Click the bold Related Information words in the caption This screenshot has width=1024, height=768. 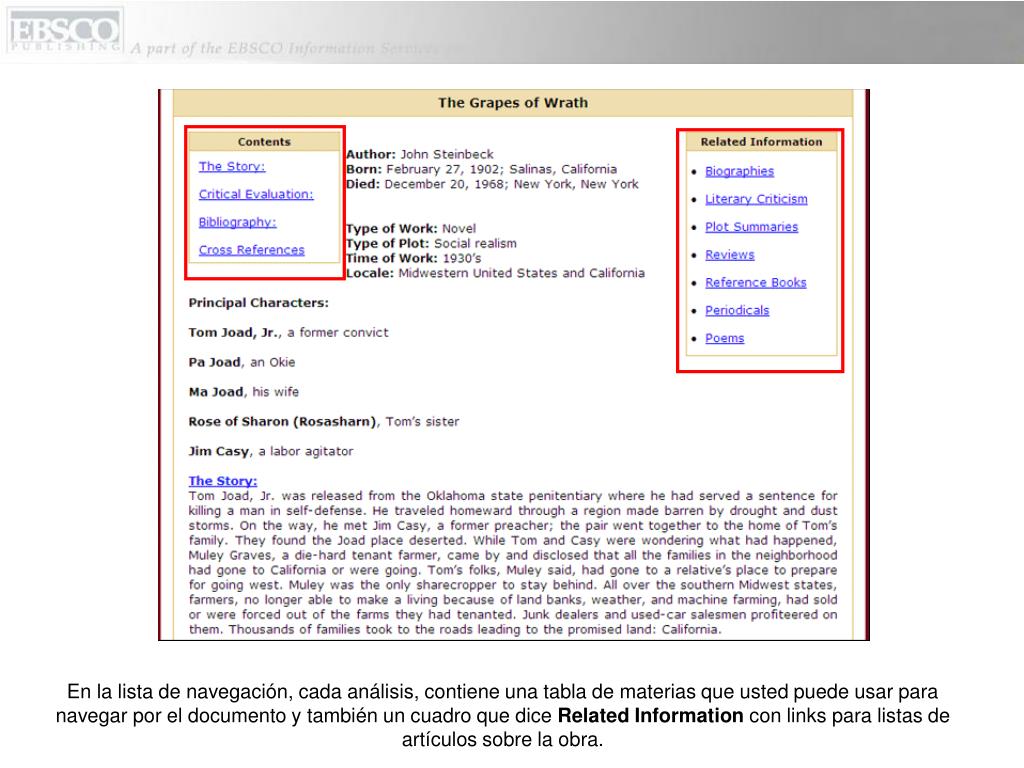tap(650, 716)
